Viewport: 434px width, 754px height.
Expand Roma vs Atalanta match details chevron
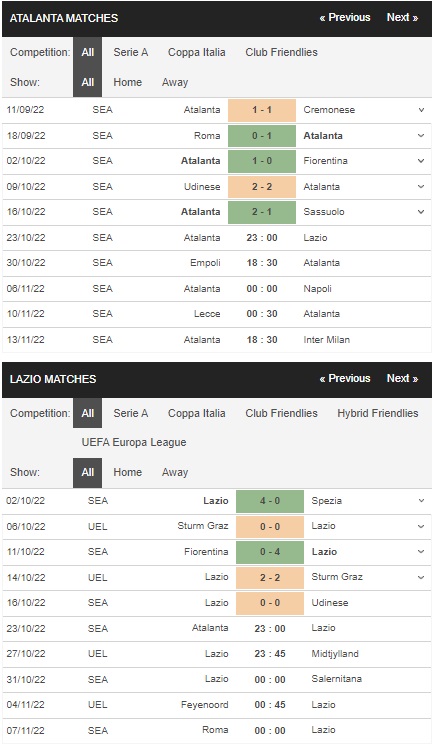click(x=421, y=136)
